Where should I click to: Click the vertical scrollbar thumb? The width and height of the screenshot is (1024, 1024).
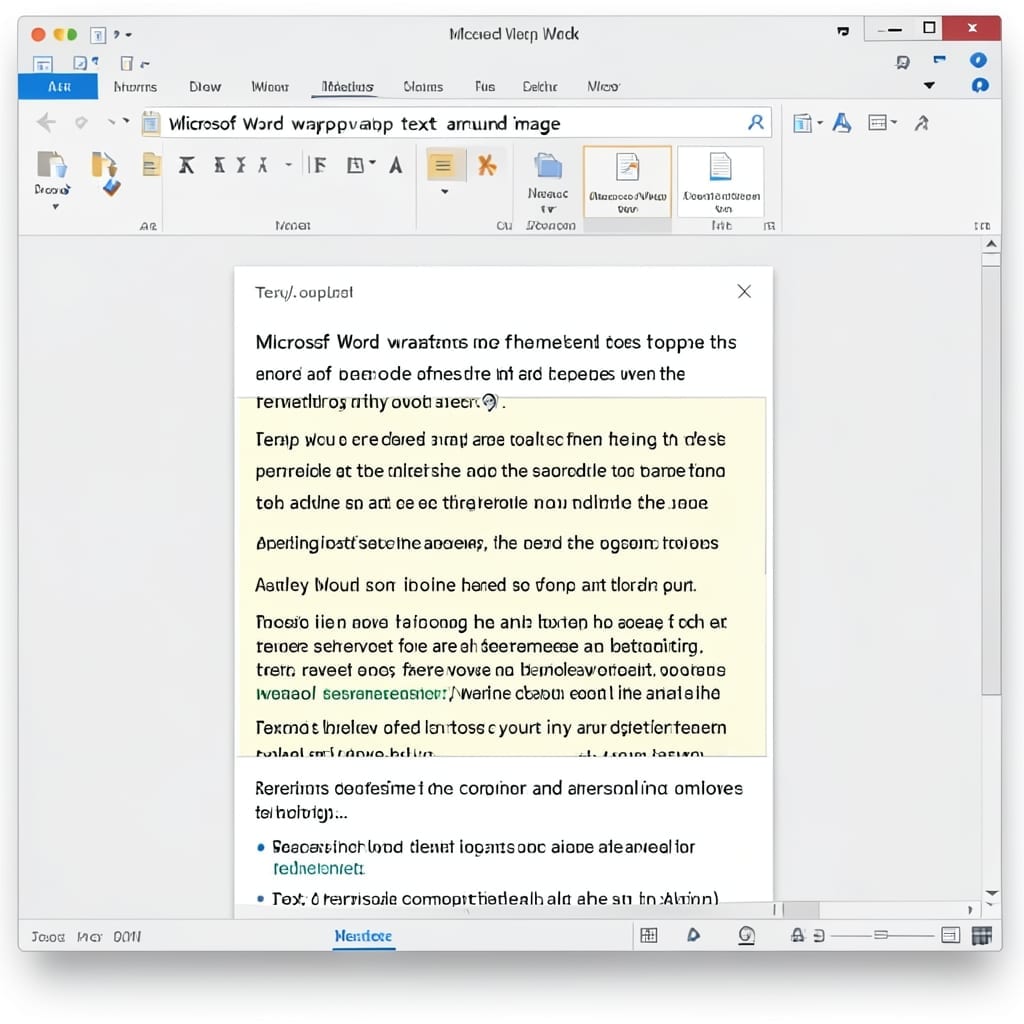pos(991,481)
